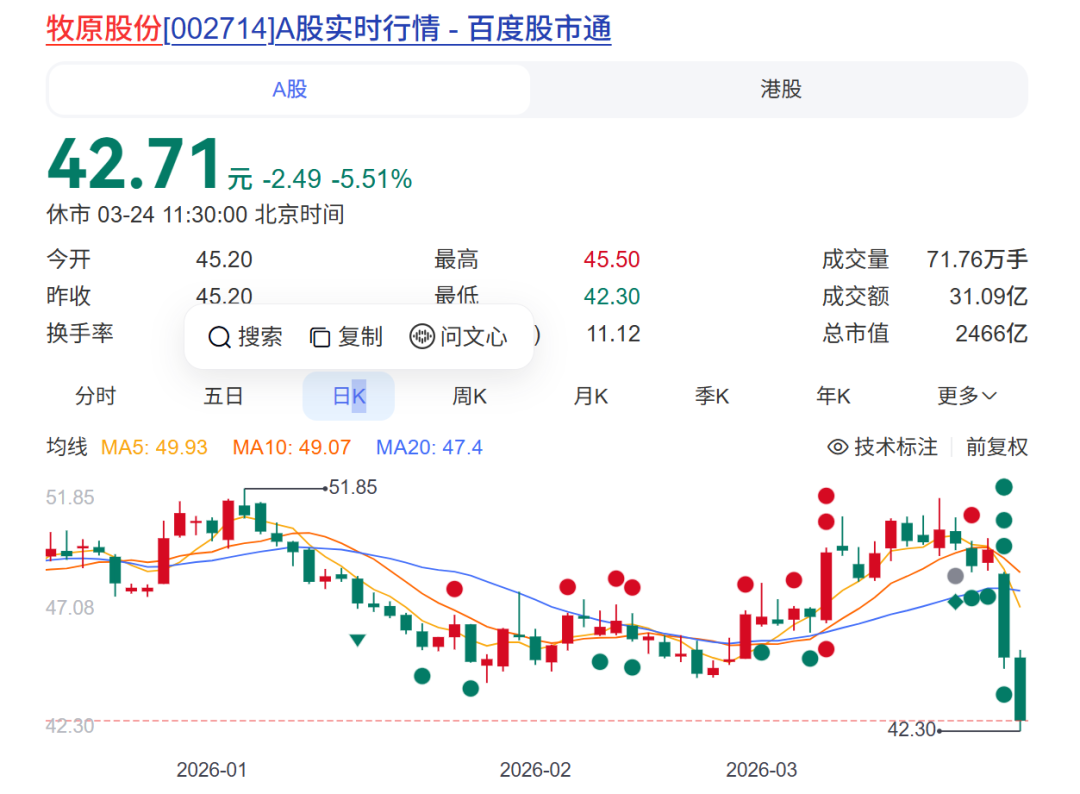Click the 42.30 dashed low-price line
The height and width of the screenshot is (794, 1080).
click(500, 722)
